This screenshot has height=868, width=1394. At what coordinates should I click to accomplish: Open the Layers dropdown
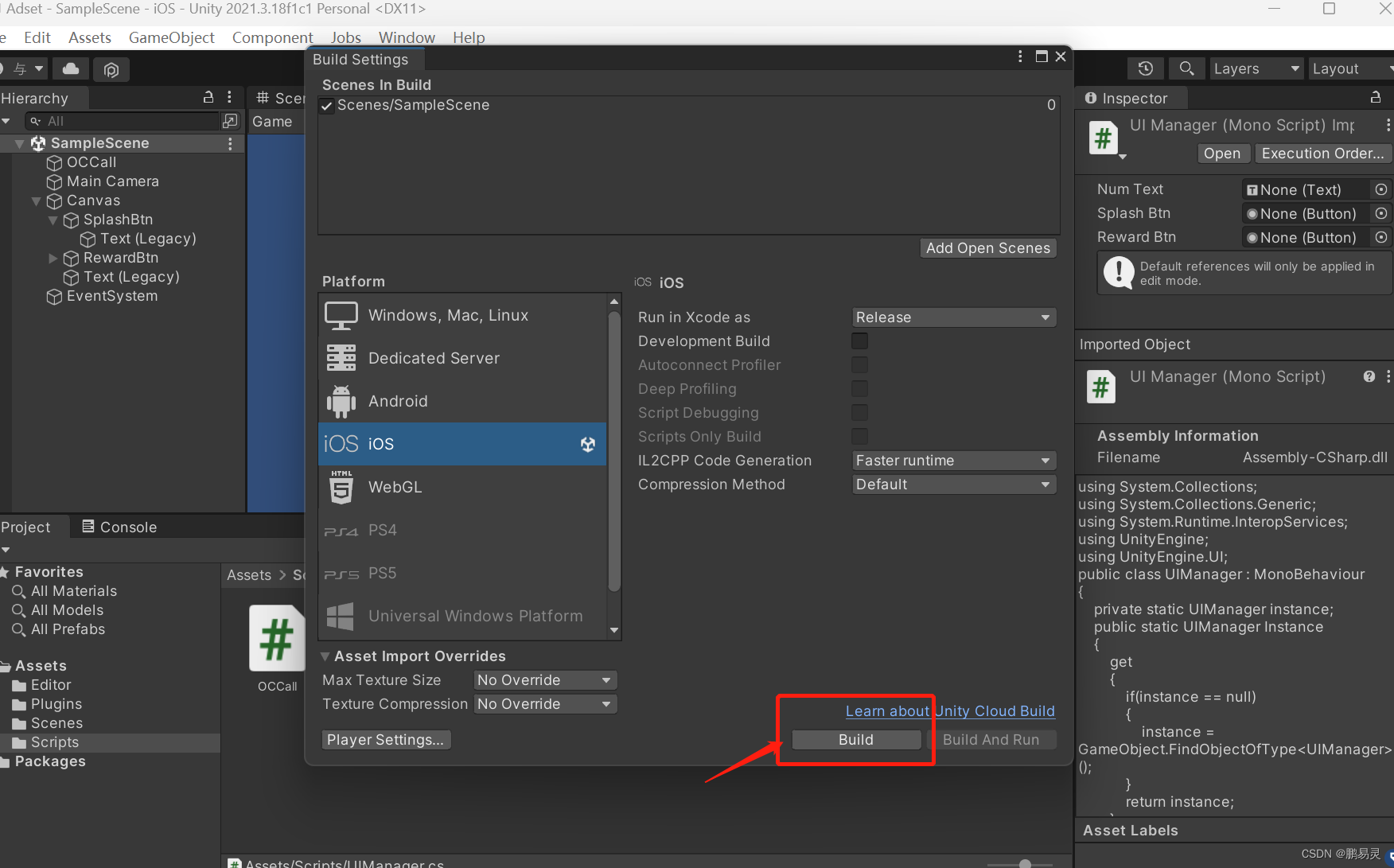click(1256, 68)
